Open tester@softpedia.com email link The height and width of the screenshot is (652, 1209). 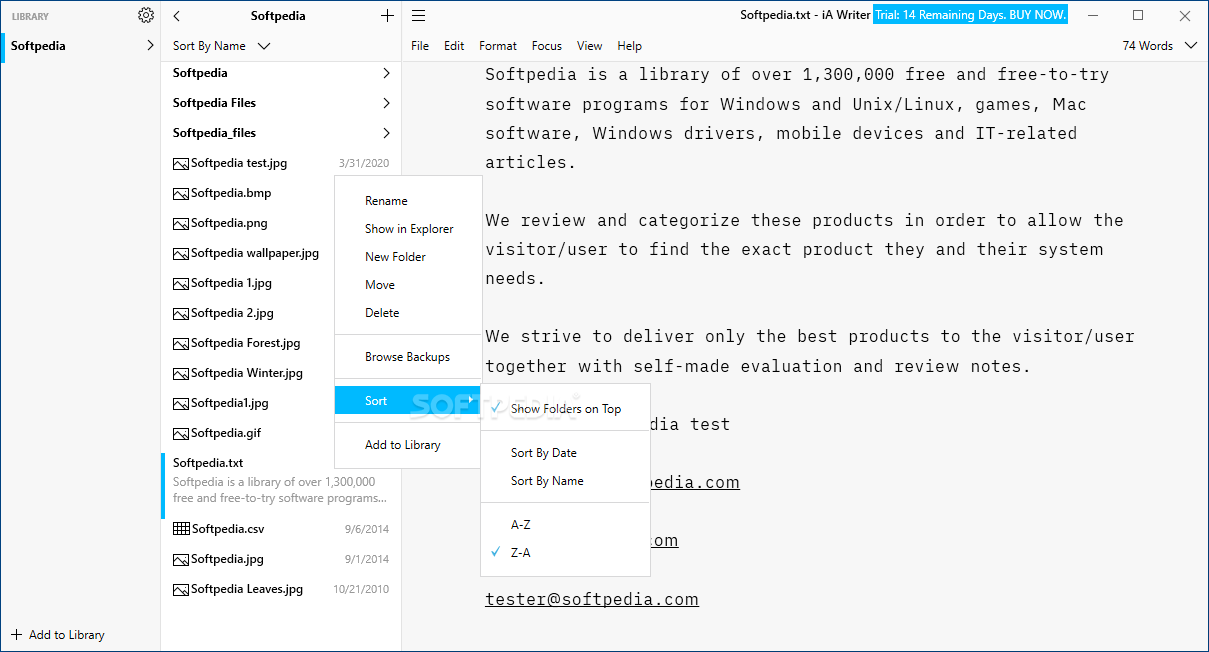click(x=591, y=599)
